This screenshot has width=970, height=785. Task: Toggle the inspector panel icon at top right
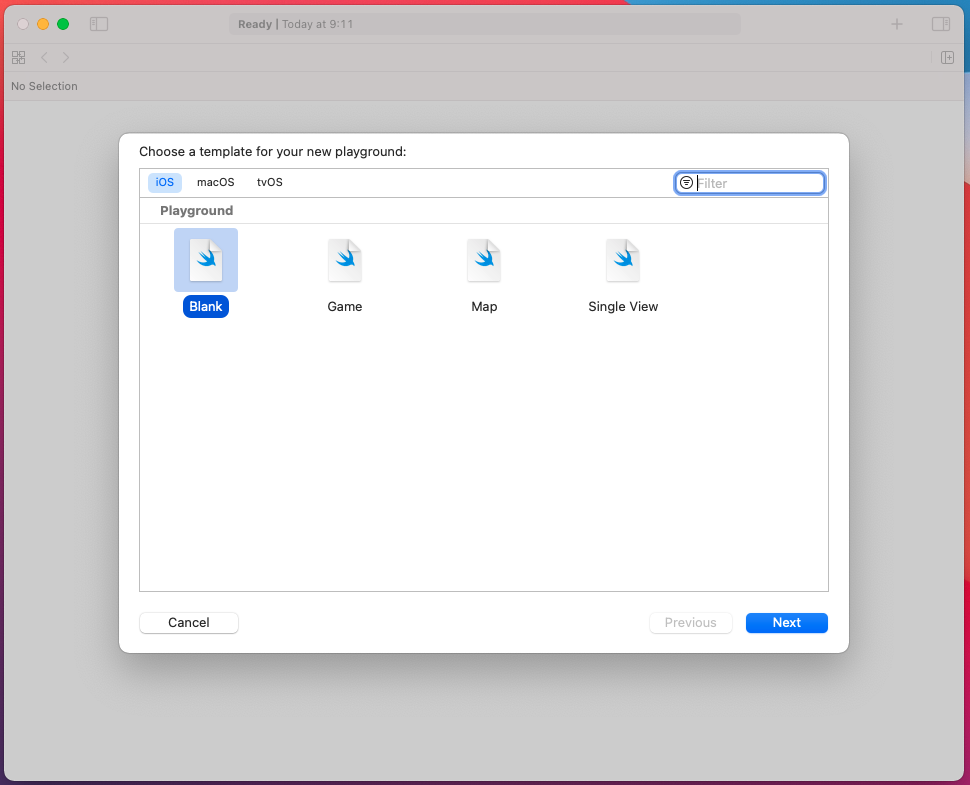tap(941, 24)
